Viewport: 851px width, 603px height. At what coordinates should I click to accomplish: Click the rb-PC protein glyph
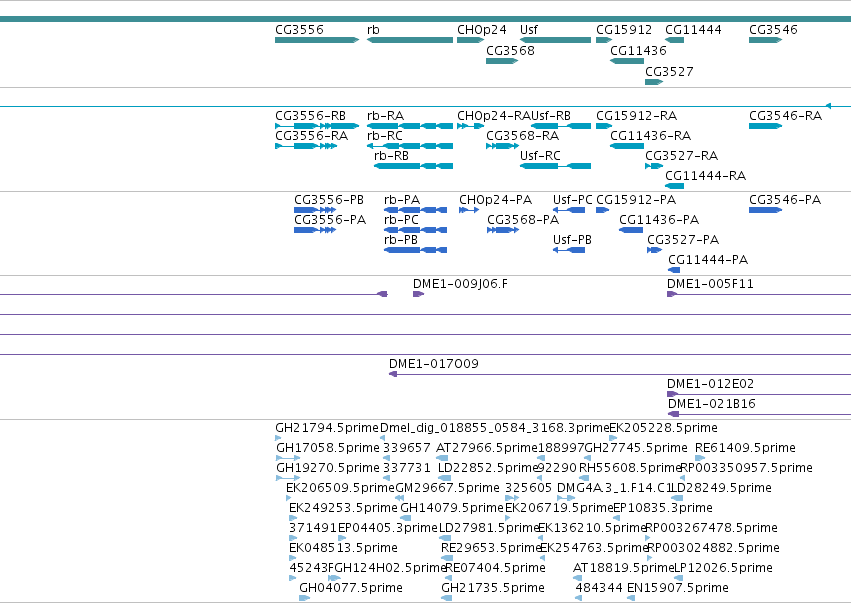click(x=416, y=230)
